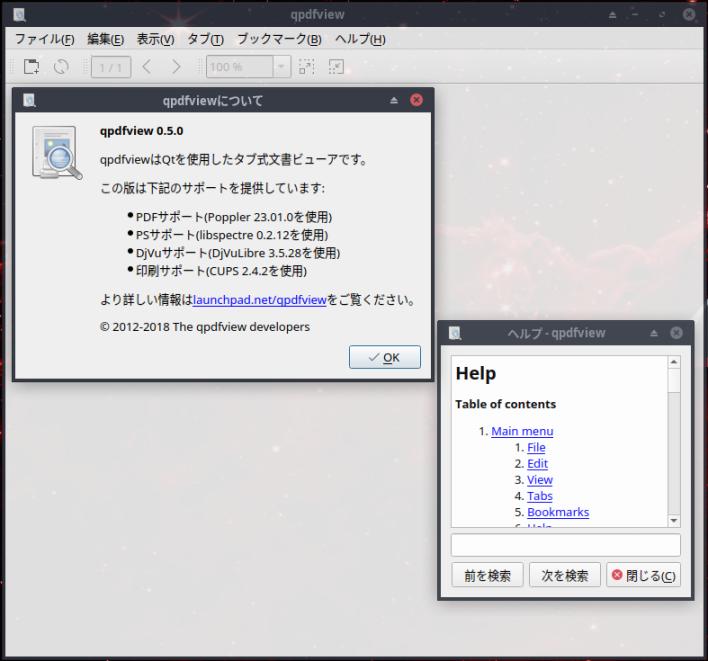Click the 閉じる(C) button
This screenshot has width=708, height=661.
[643, 575]
